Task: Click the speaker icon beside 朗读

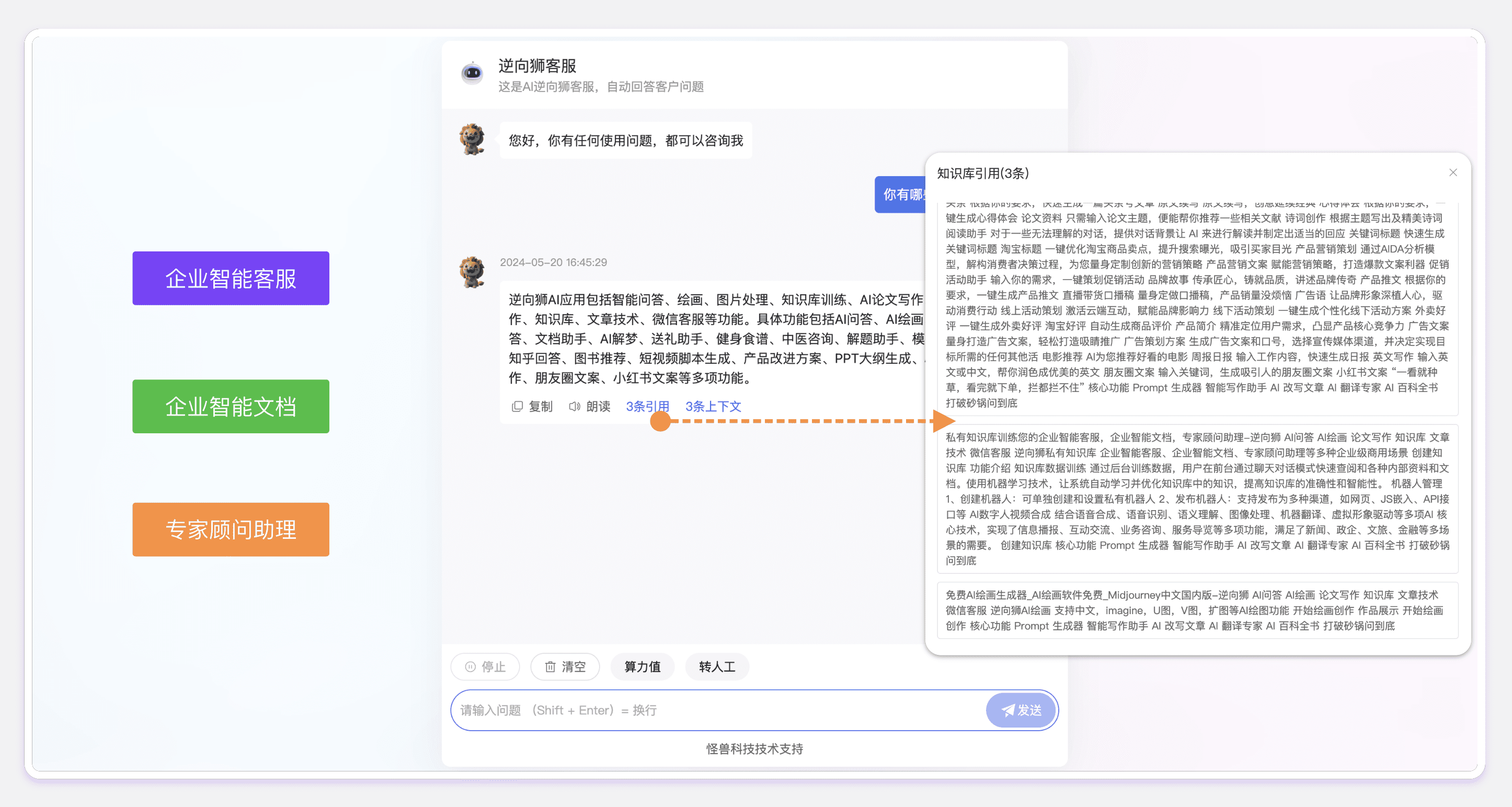Action: pos(574,406)
